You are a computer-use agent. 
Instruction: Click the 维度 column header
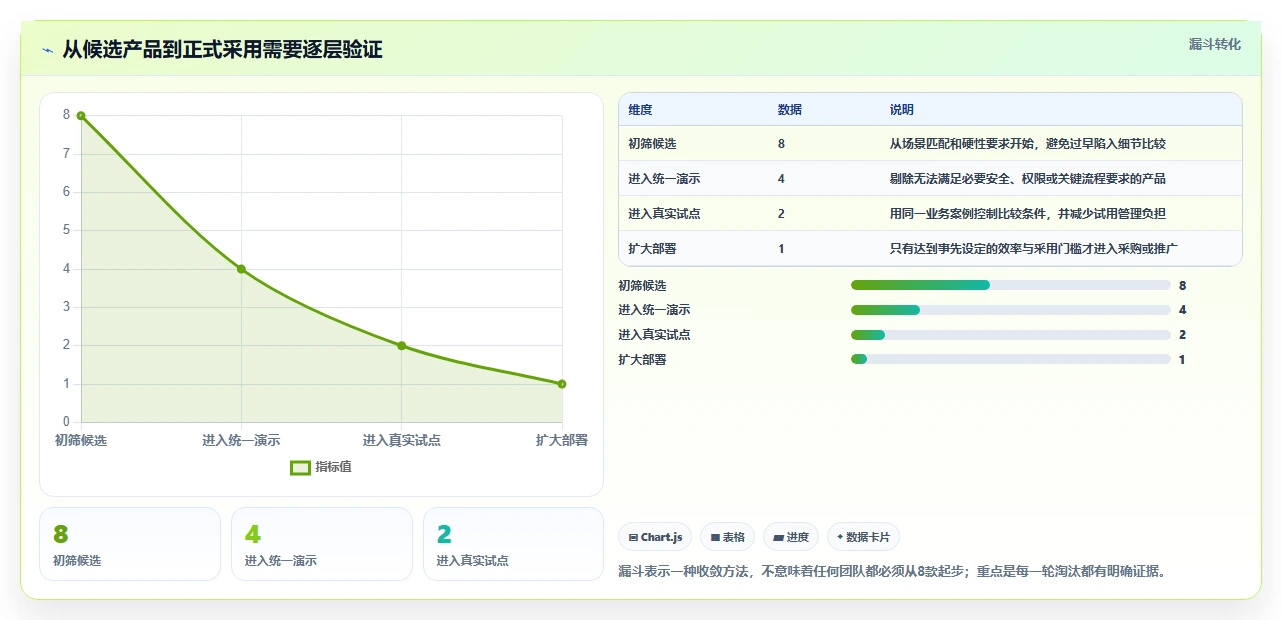click(x=640, y=110)
